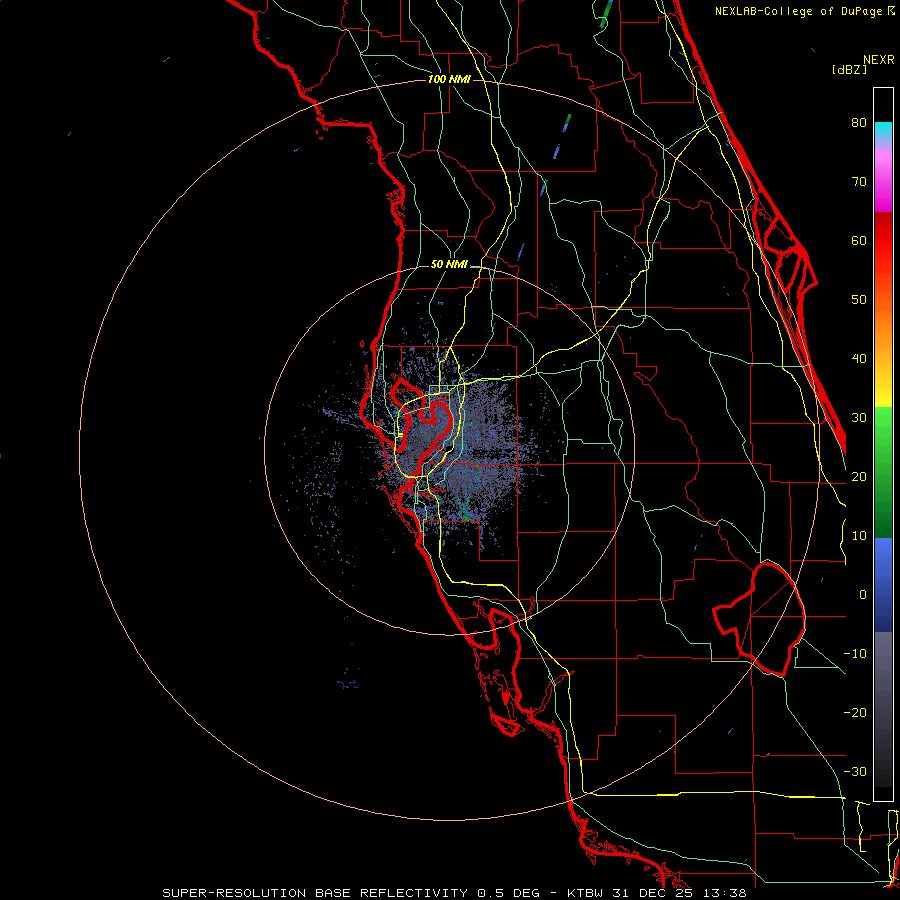Click the 70 value on the dBZ scale
The width and height of the screenshot is (900, 900).
point(859,181)
